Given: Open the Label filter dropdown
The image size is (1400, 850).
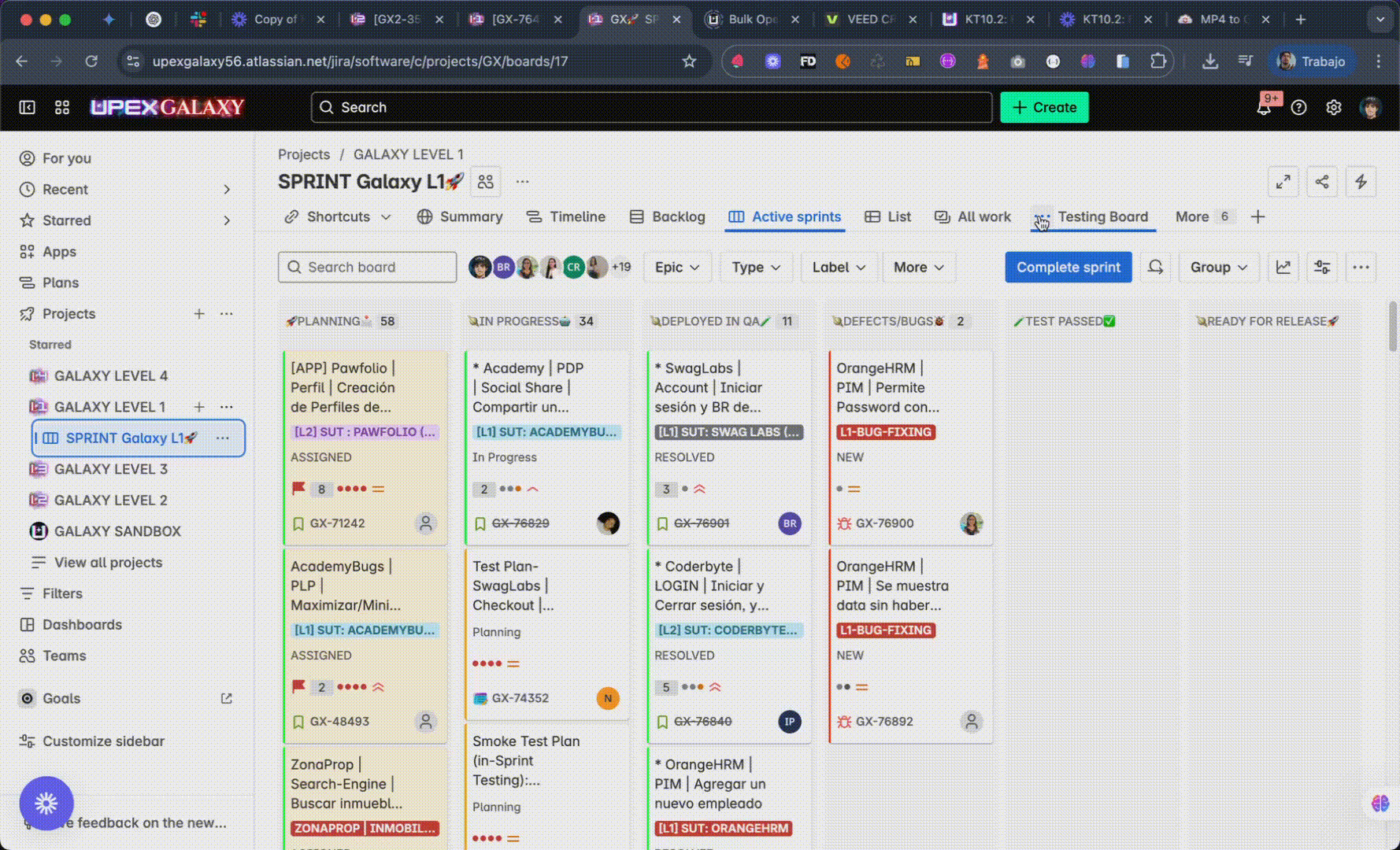Looking at the screenshot, I should point(838,268).
